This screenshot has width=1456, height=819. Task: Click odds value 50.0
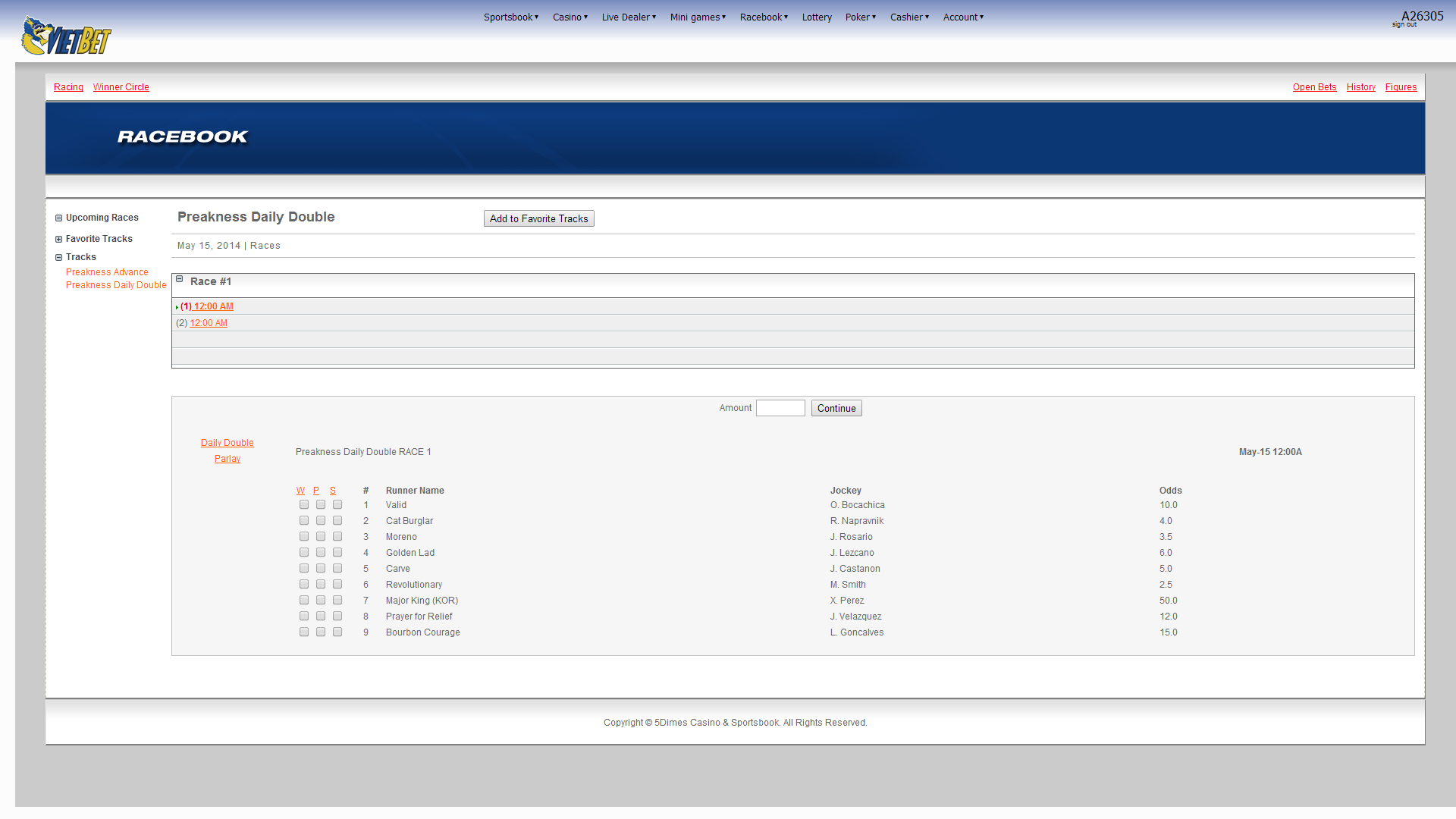(1169, 601)
